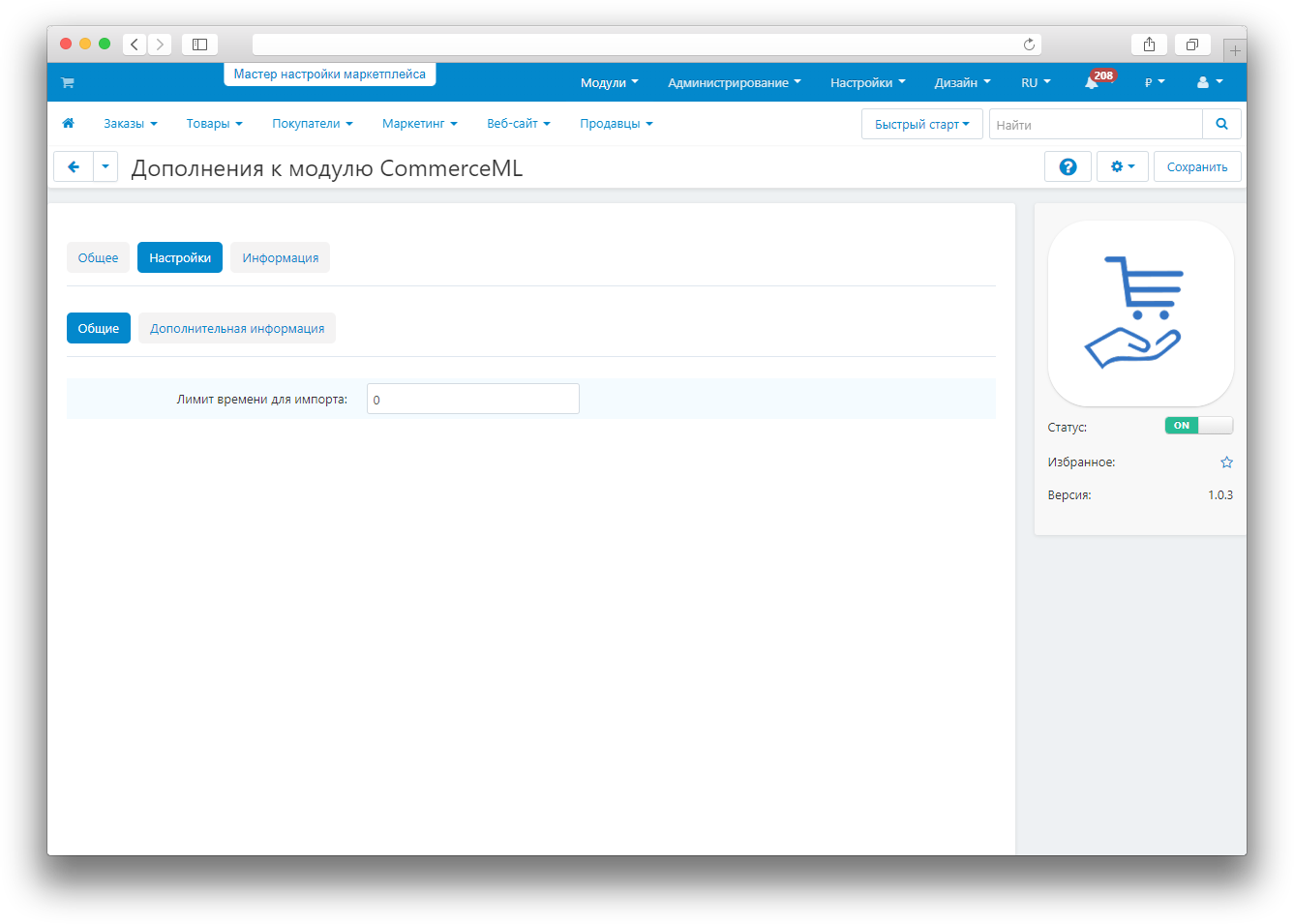Open the Модули top menu
The image size is (1294, 924).
pos(609,83)
